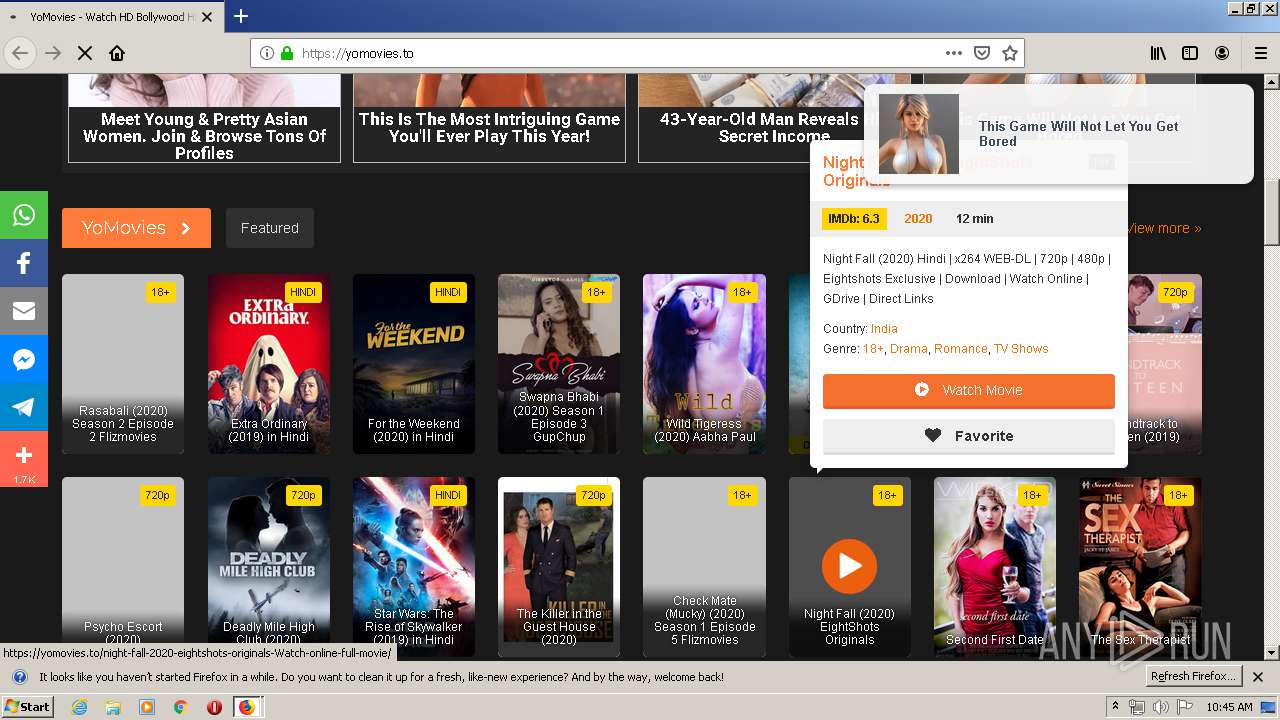Bookmark this page with the star

(1010, 53)
